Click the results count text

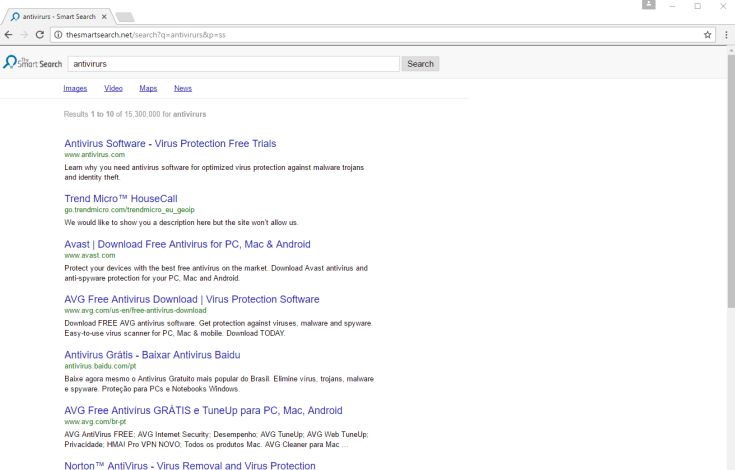tap(135, 114)
